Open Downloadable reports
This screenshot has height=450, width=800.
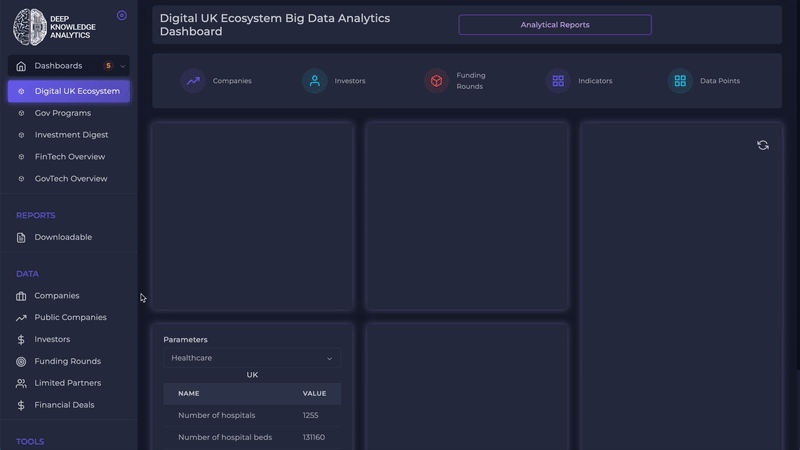pyautogui.click(x=63, y=237)
